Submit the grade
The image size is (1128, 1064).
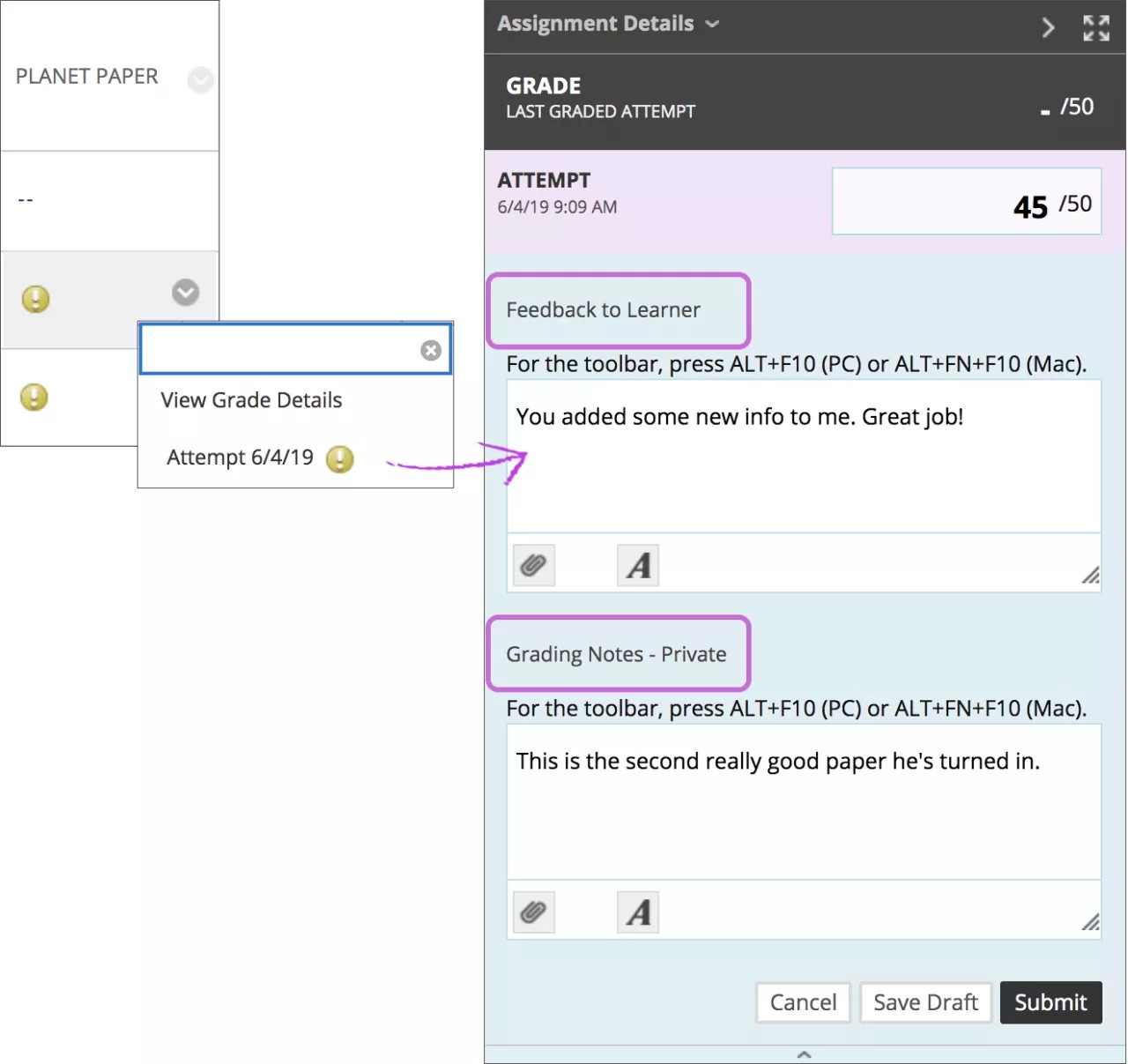point(1050,1002)
